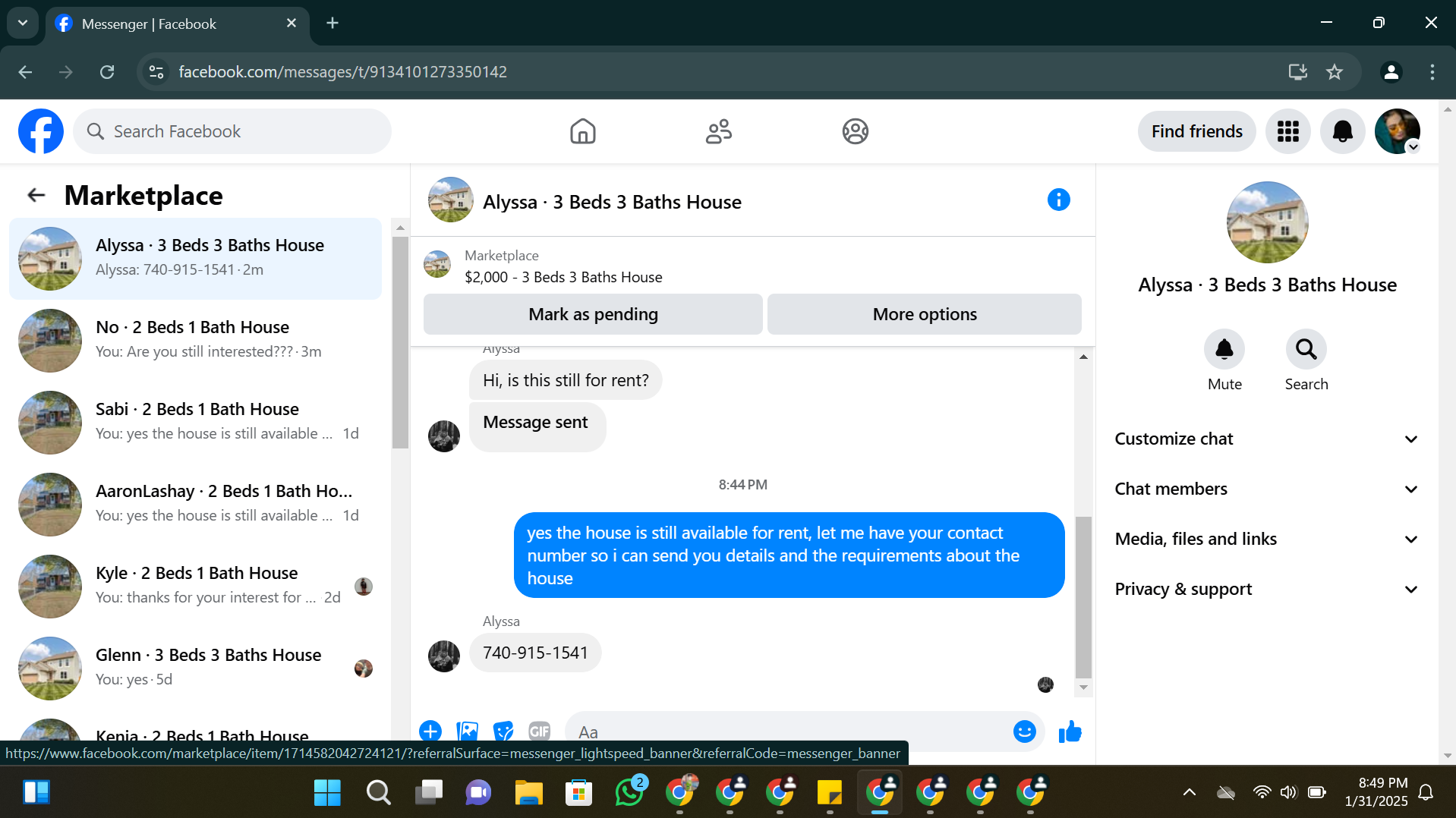Send a thumbs-up like
The image size is (1456, 818).
[1070, 731]
